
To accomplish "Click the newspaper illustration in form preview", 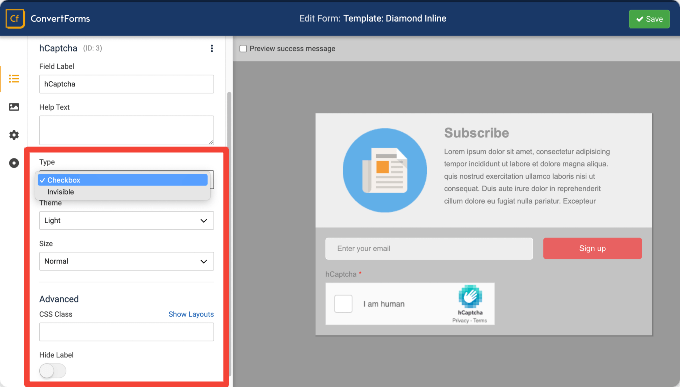I will tap(385, 170).
